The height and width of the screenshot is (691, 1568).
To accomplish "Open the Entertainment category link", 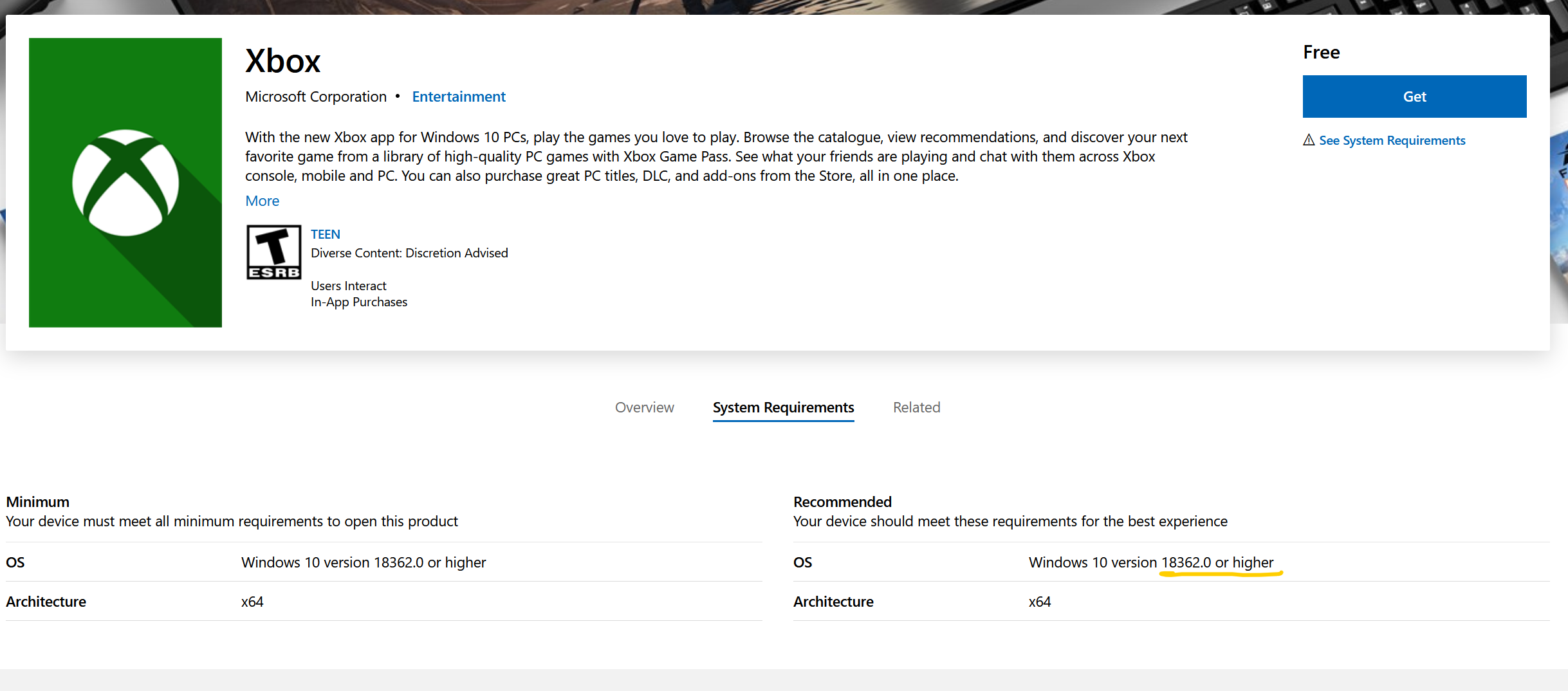I will pyautogui.click(x=459, y=97).
